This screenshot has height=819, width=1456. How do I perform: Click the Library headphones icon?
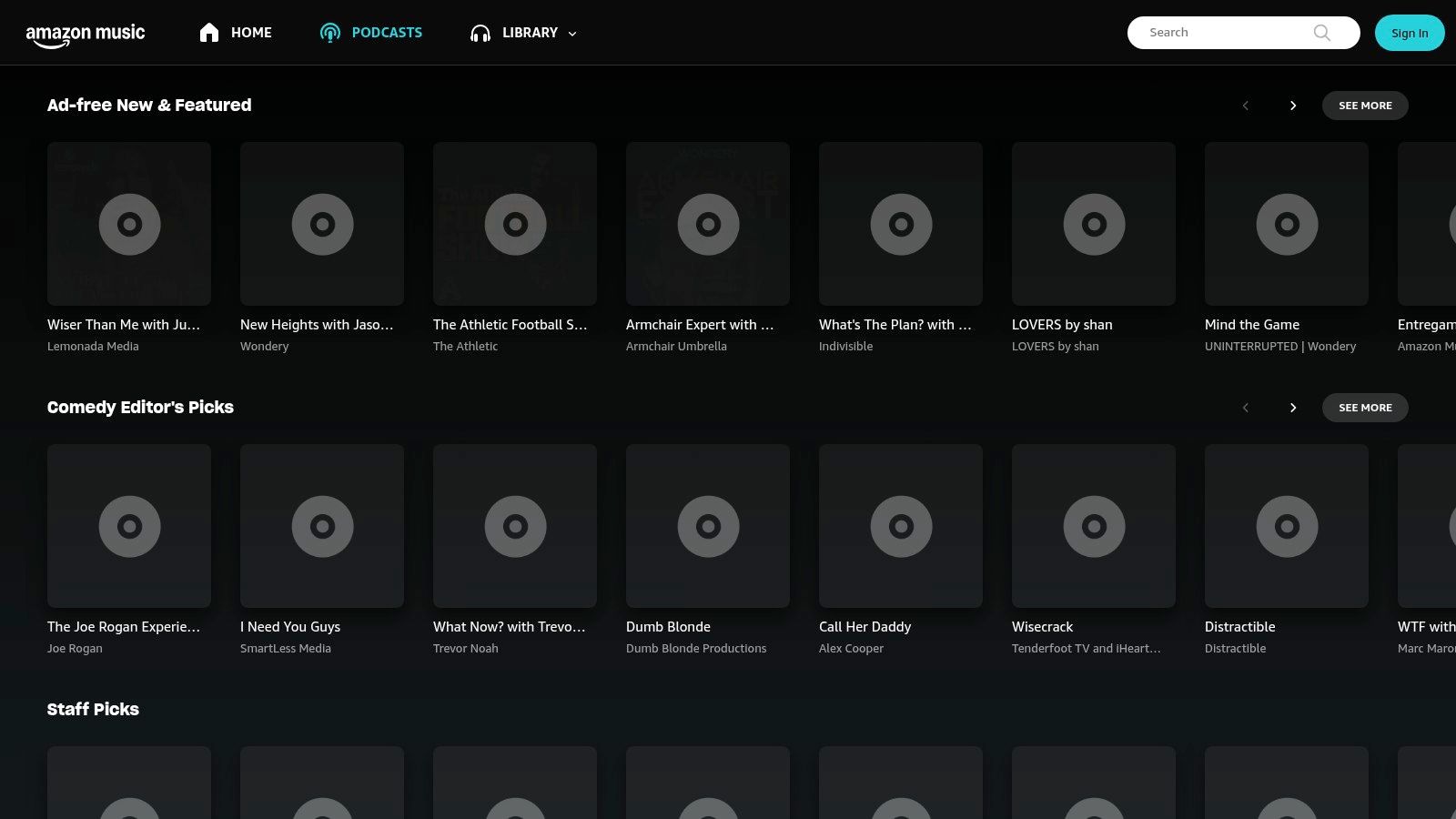(x=480, y=33)
